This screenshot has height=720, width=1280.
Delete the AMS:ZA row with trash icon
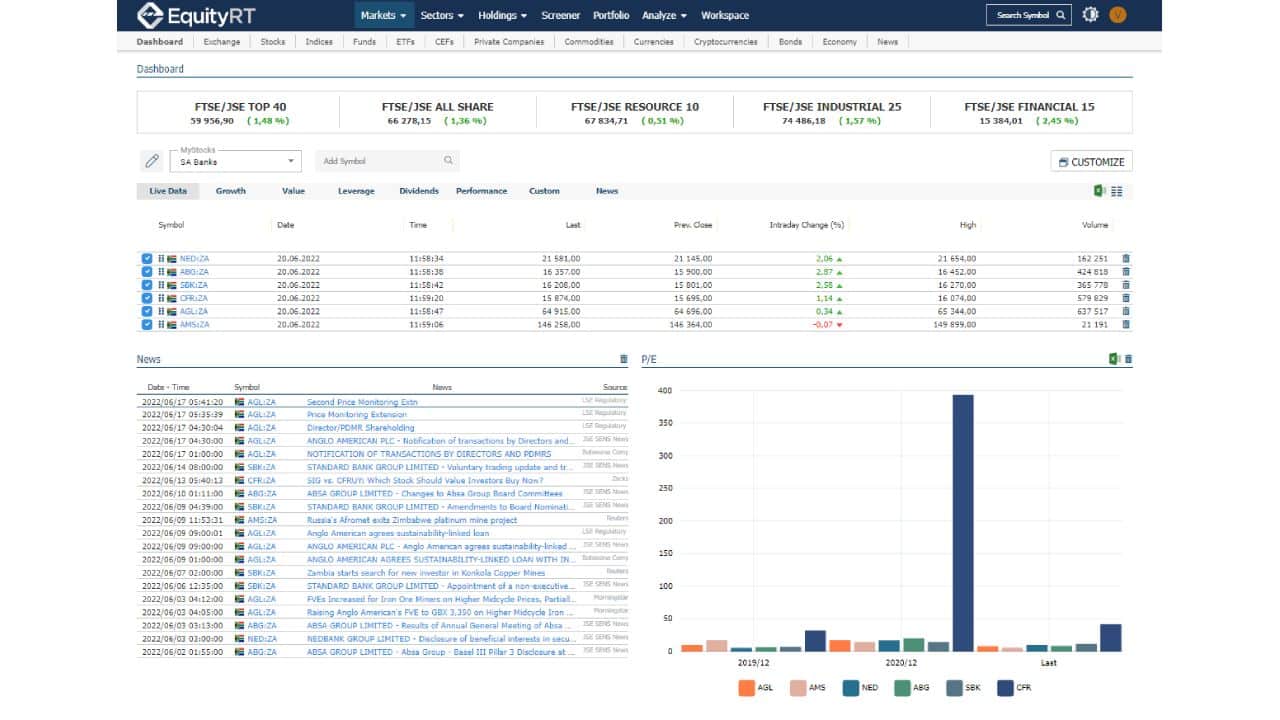(1126, 324)
